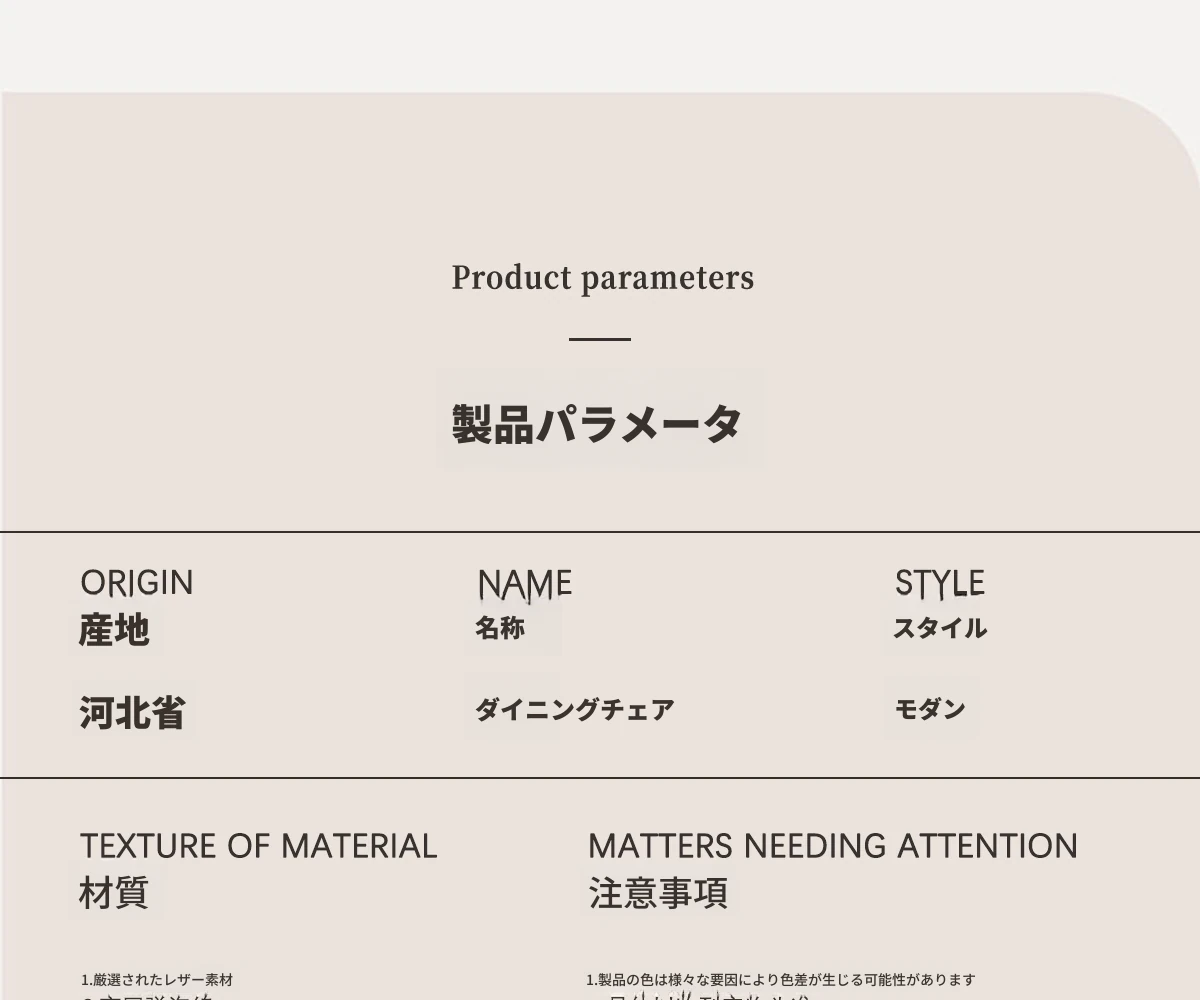This screenshot has width=1200, height=1000.
Task: Click the 名称 text
Action: [500, 629]
